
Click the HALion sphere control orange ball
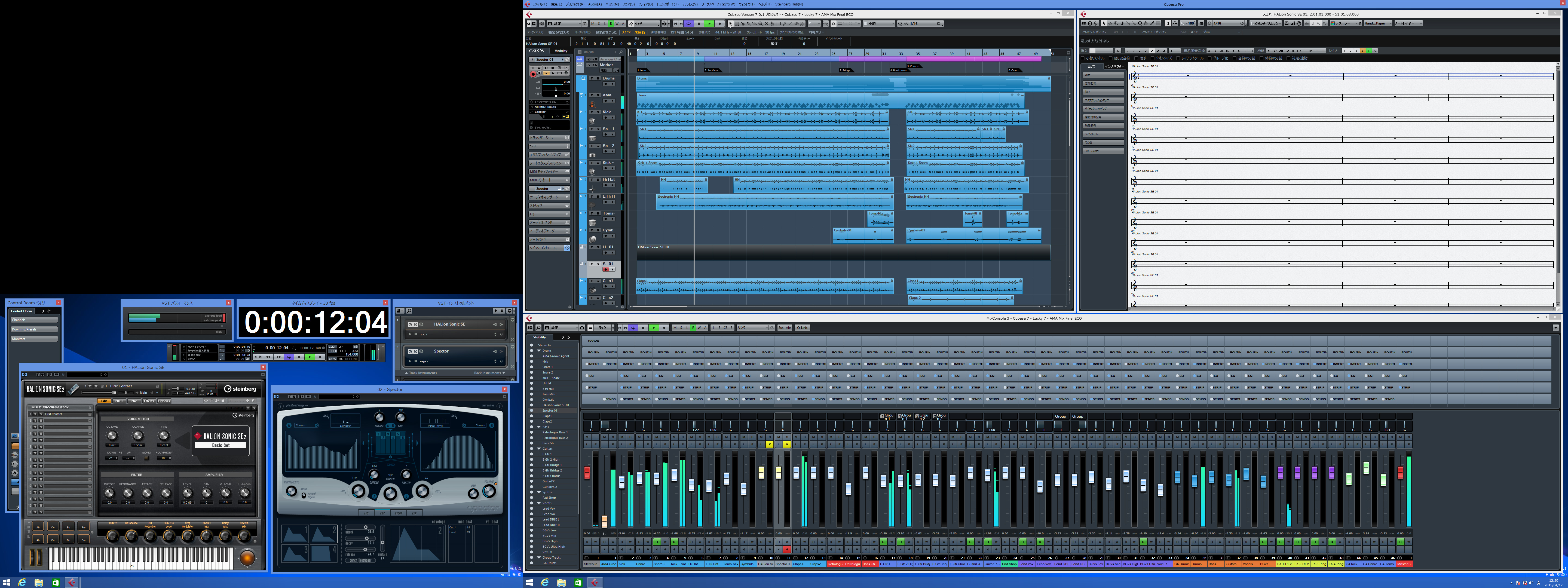click(x=248, y=558)
